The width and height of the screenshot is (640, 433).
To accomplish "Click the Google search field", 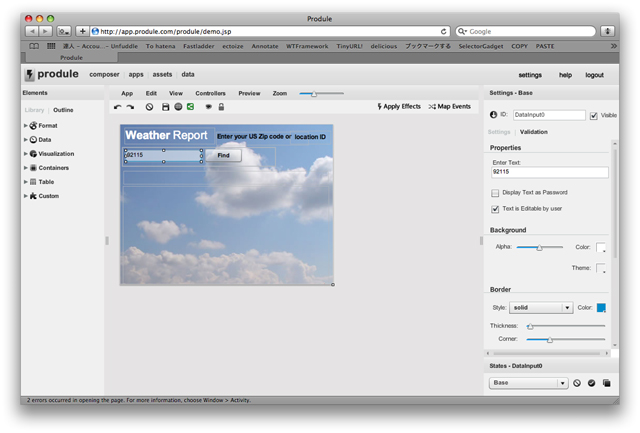I will (526, 31).
